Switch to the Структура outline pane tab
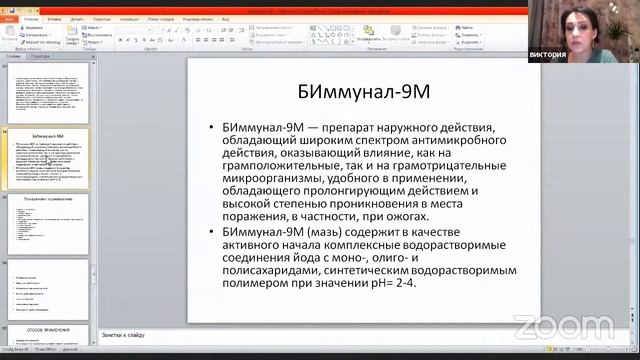Screen dimensions: 640x360 tap(40, 56)
